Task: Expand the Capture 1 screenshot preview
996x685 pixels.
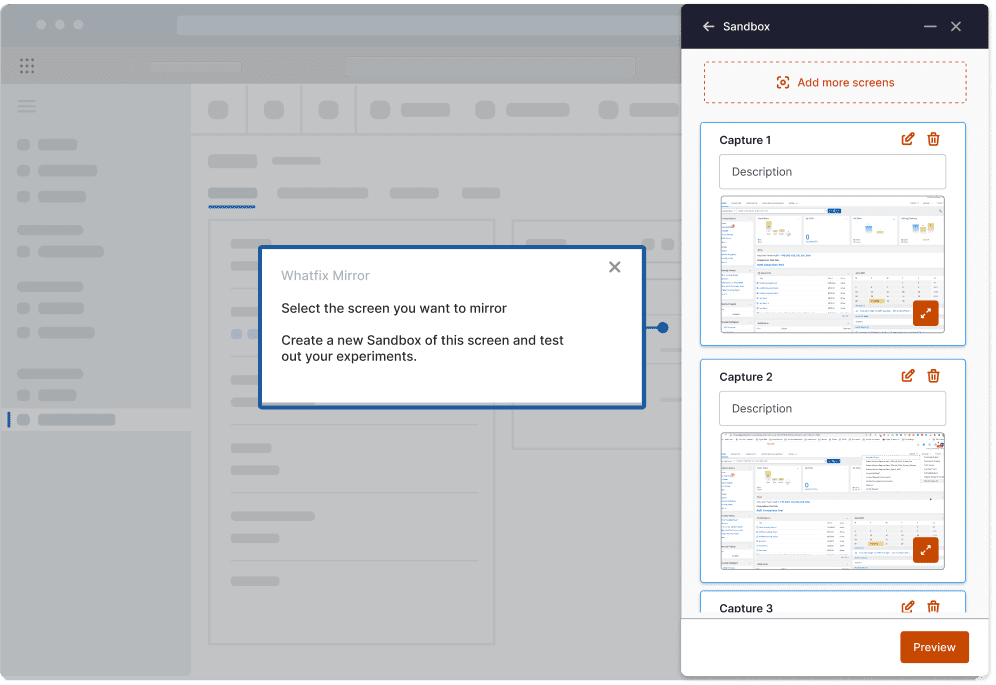Action: click(x=925, y=313)
